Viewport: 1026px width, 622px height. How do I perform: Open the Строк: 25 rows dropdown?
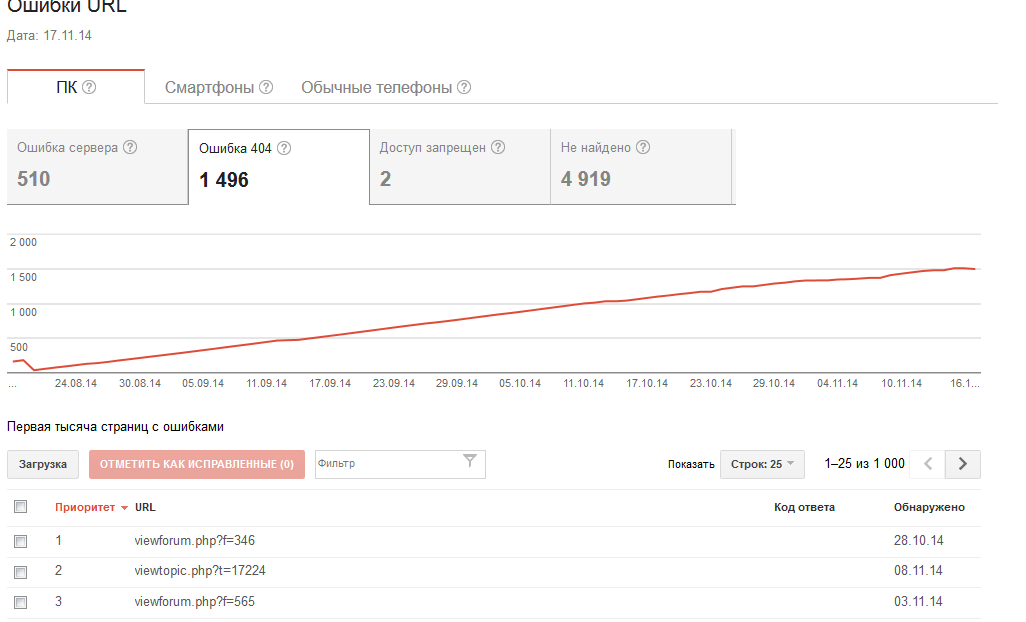coord(762,464)
